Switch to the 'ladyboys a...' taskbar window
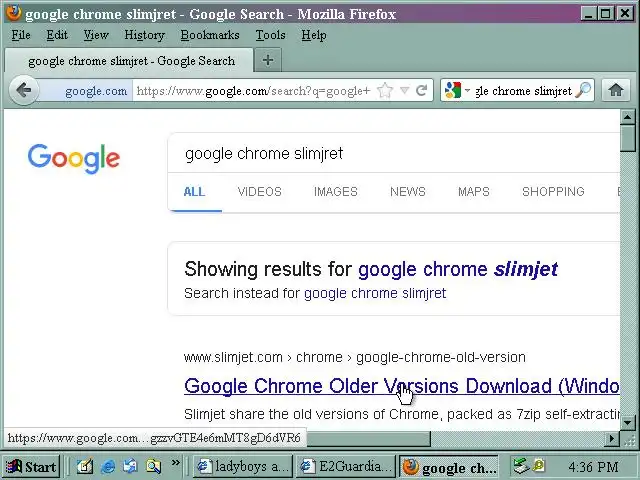 point(242,467)
